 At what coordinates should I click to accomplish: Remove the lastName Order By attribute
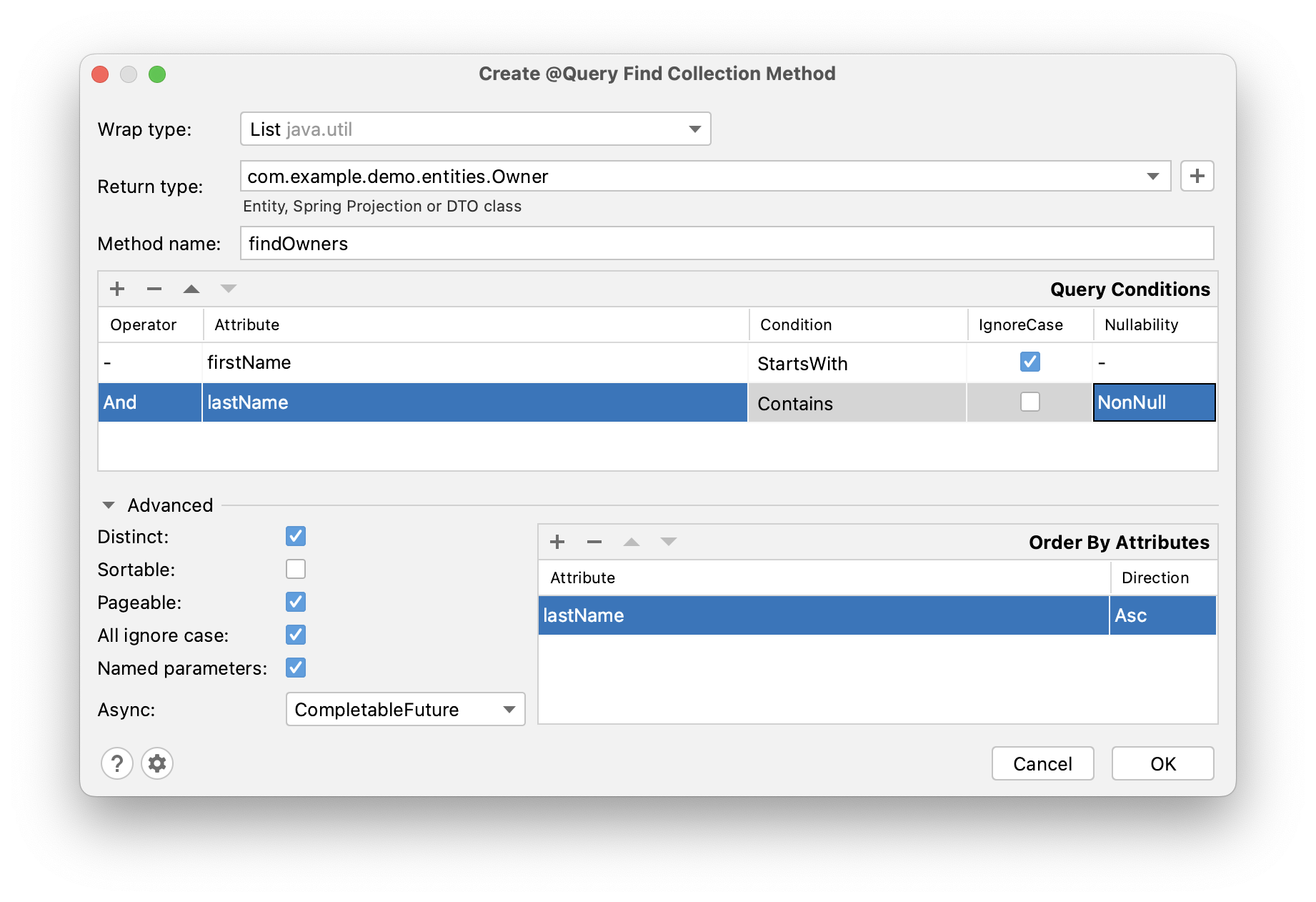click(x=594, y=542)
